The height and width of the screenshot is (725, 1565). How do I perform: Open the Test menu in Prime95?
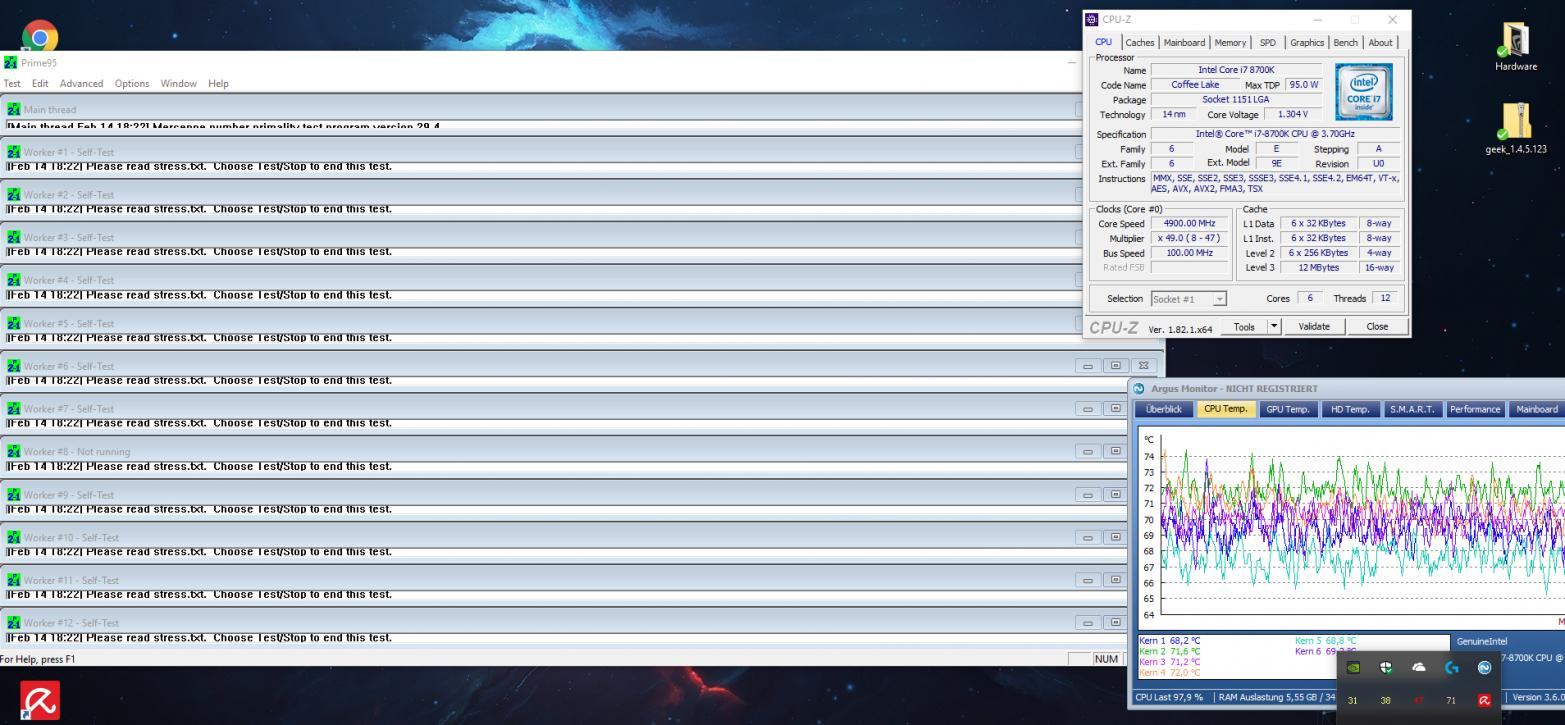click(12, 83)
